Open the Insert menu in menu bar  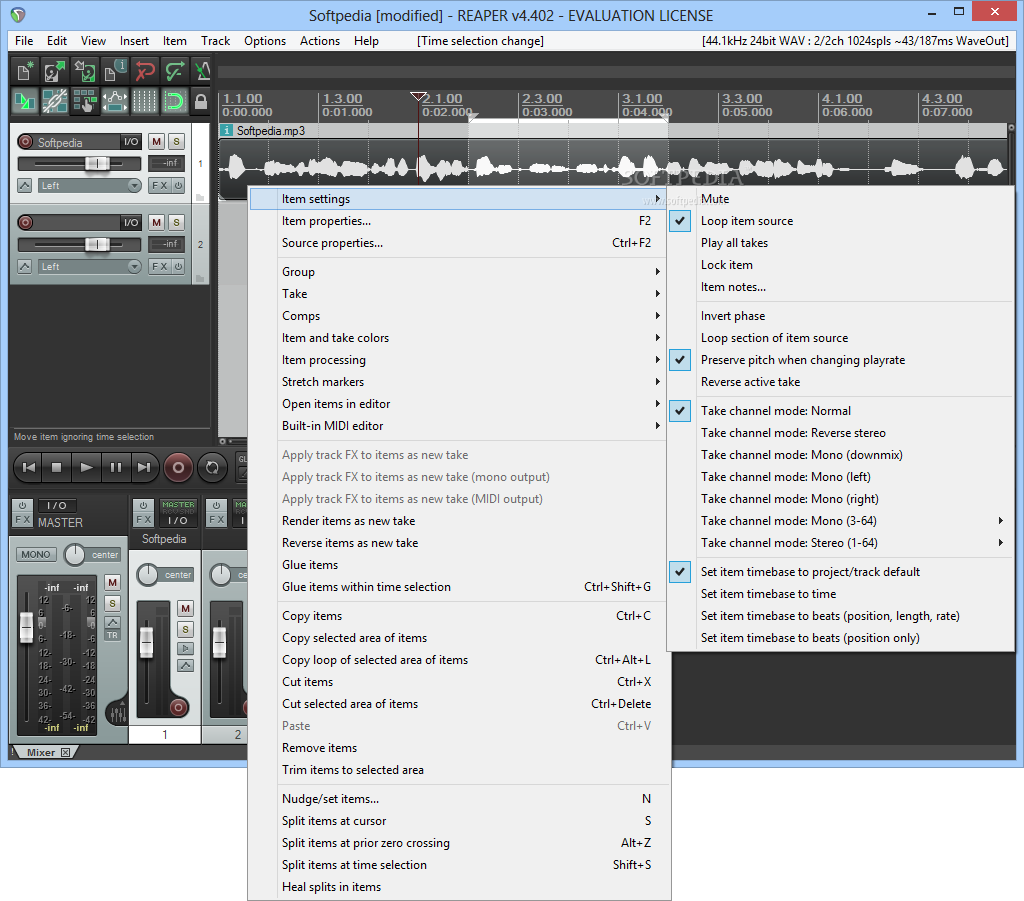(134, 40)
